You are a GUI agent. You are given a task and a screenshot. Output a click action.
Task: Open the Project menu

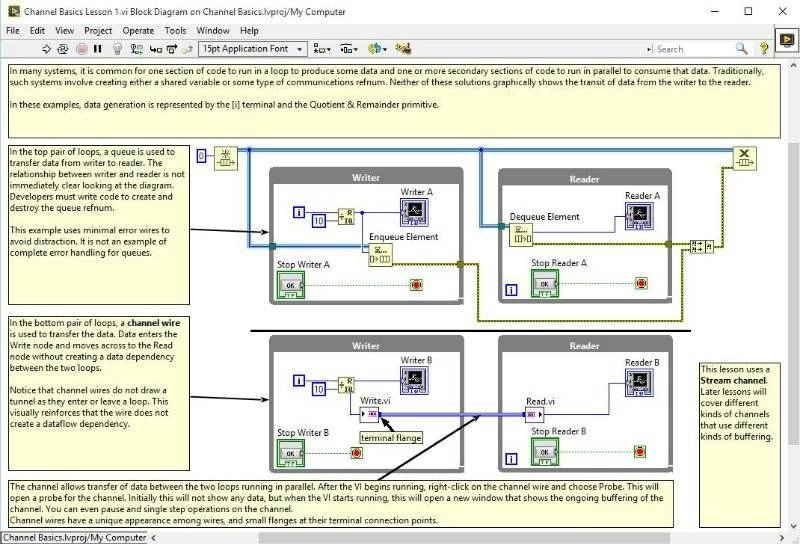tap(98, 31)
